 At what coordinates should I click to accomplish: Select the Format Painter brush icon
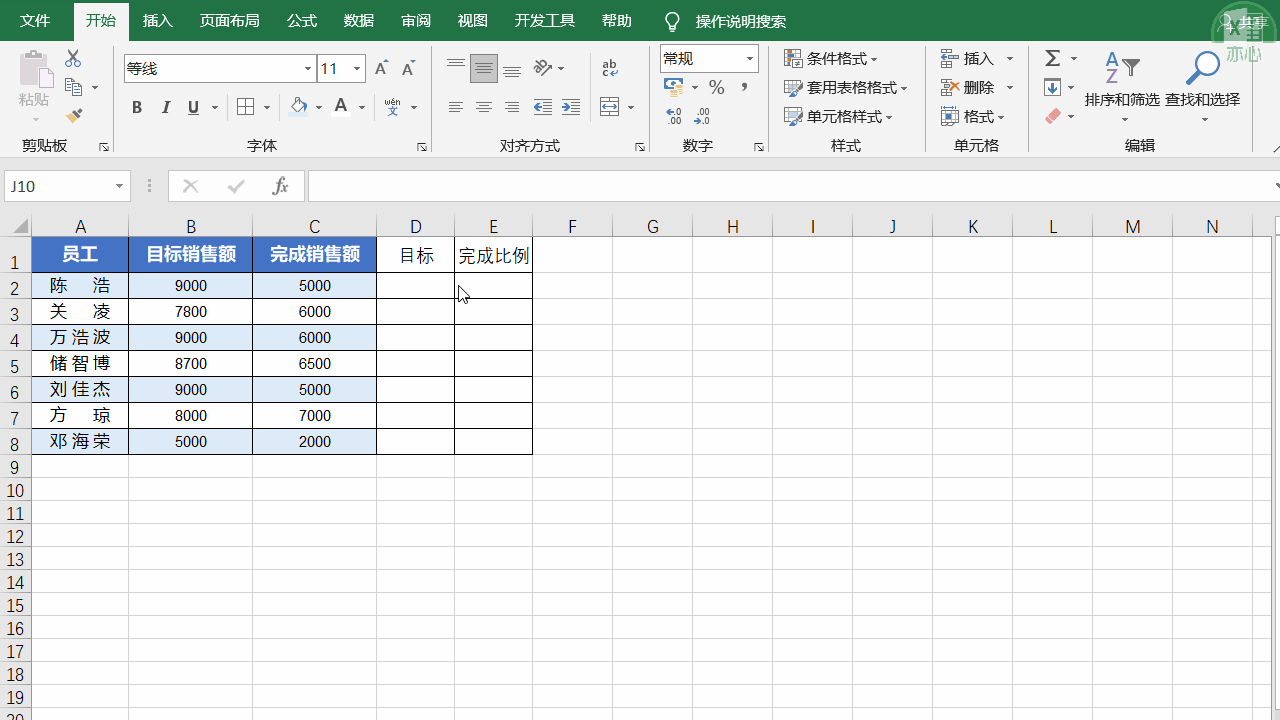coord(74,116)
